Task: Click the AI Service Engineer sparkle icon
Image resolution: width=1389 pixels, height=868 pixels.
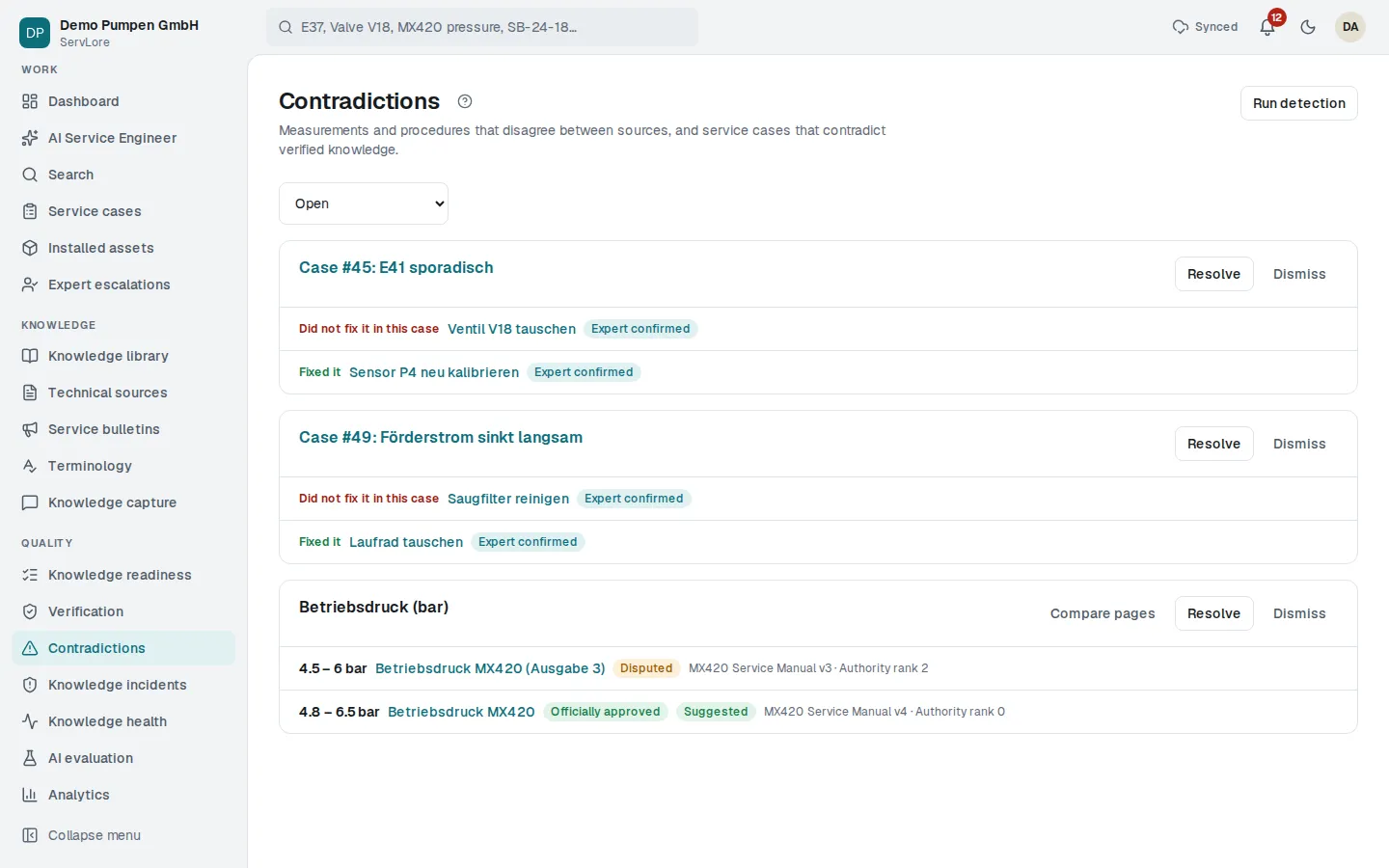Action: (30, 138)
